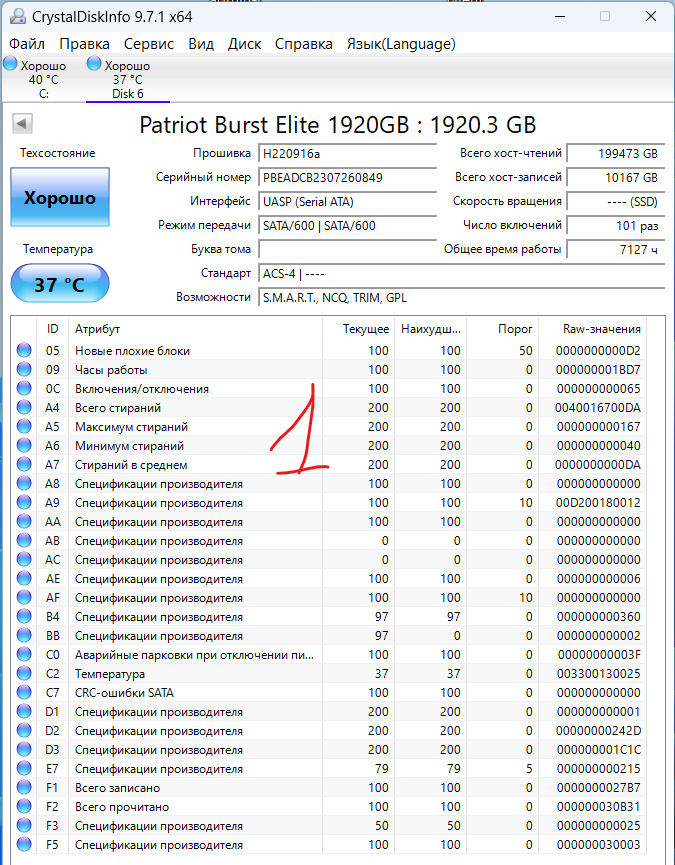Screen dimensions: 675x865
Task: Click status circle of attribute AE row
Action: [x=24, y=579]
